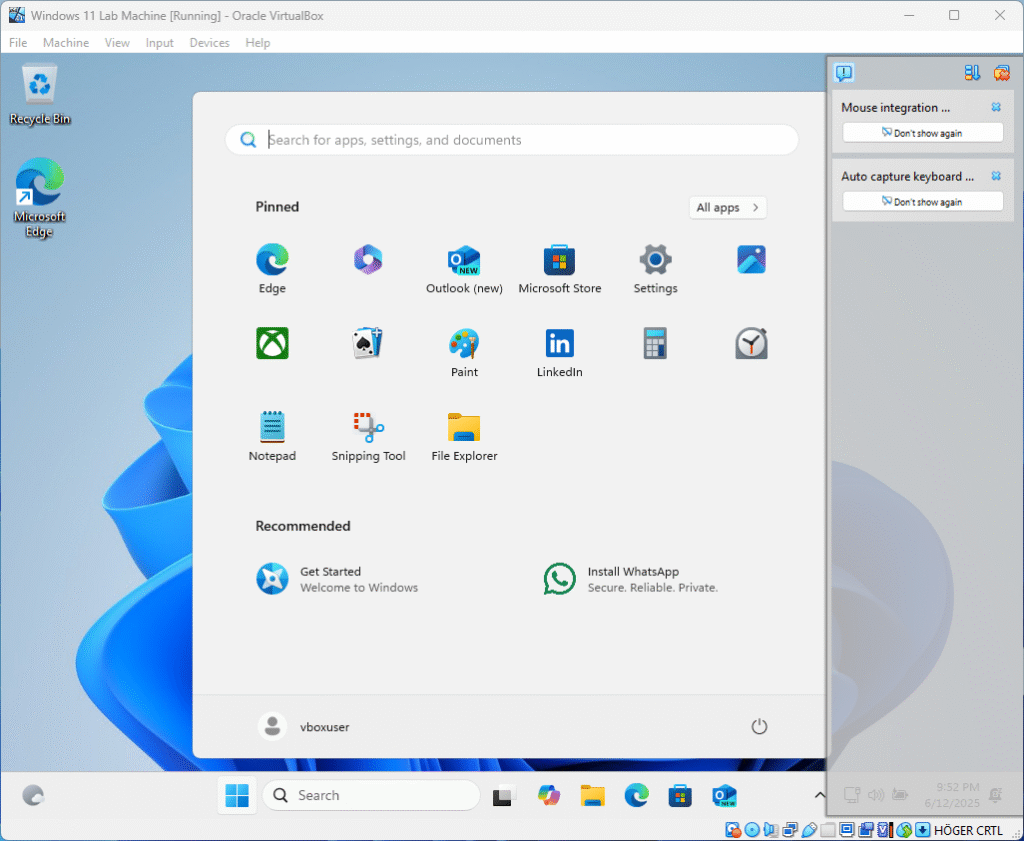Open Task View on the taskbar
The image size is (1024, 841).
504,795
